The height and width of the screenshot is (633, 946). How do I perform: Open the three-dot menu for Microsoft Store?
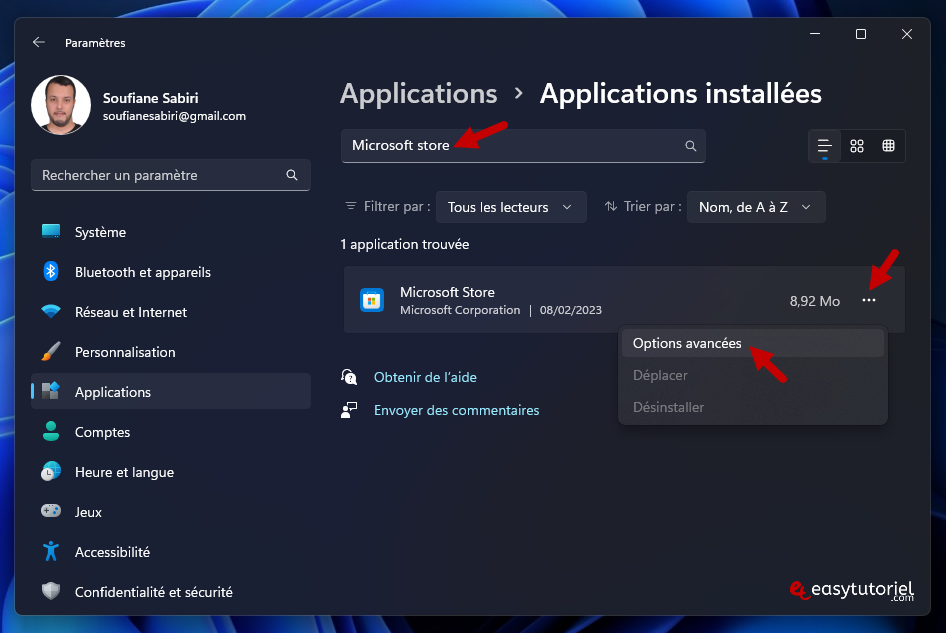[x=869, y=301]
